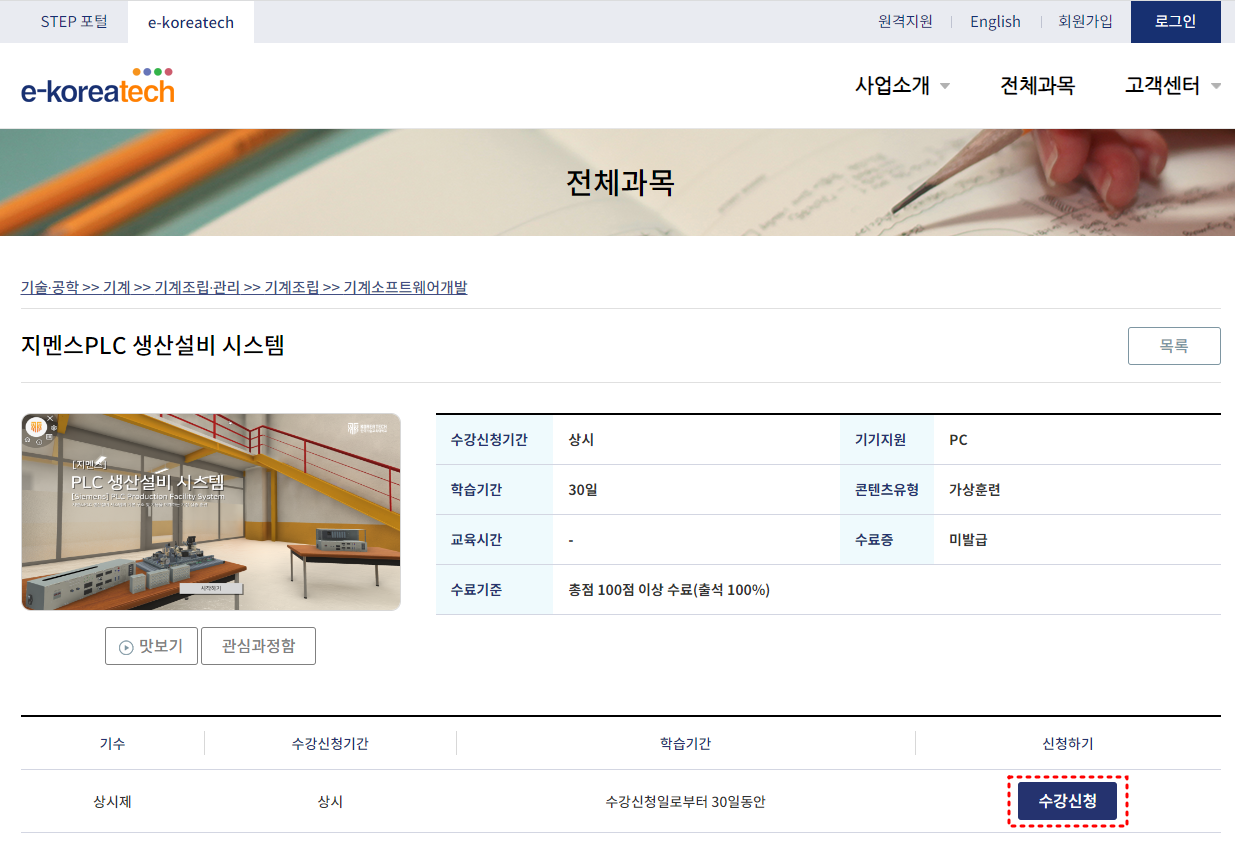Viewport: 1235px width, 841px height.
Task: Click the 기기지원 label cell
Action: coord(887,440)
